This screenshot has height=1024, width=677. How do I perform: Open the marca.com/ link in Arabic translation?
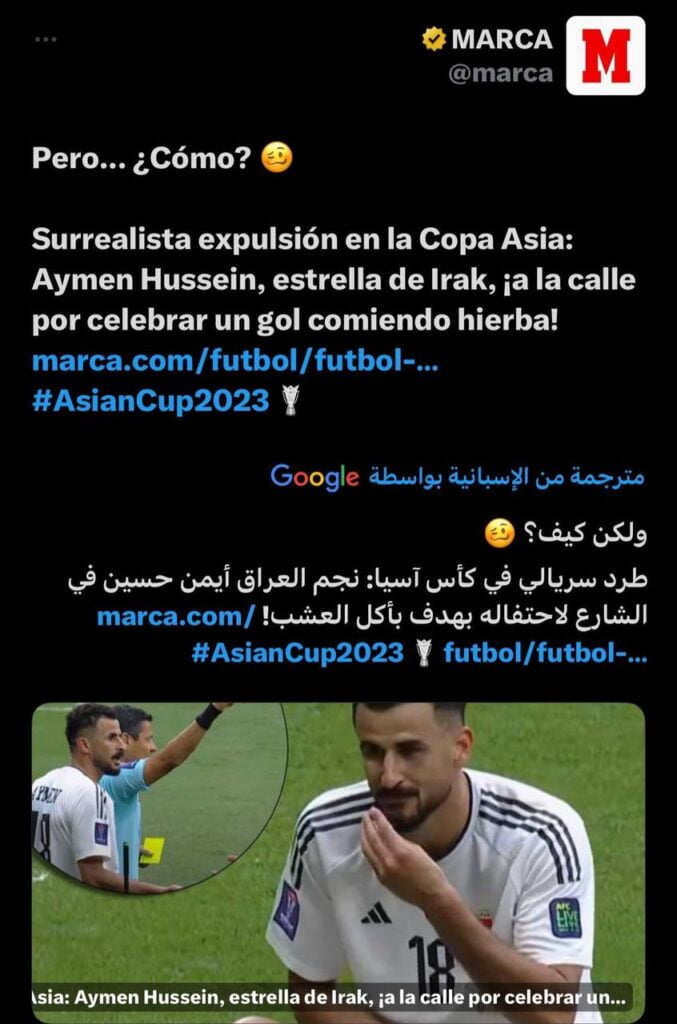[176, 616]
